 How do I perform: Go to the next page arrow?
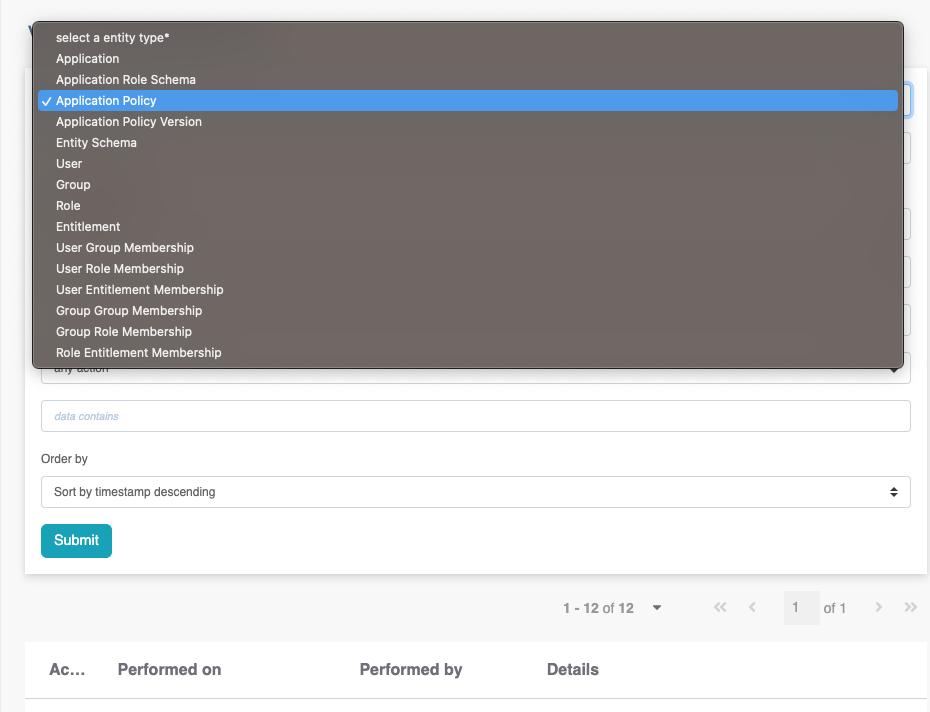878,607
